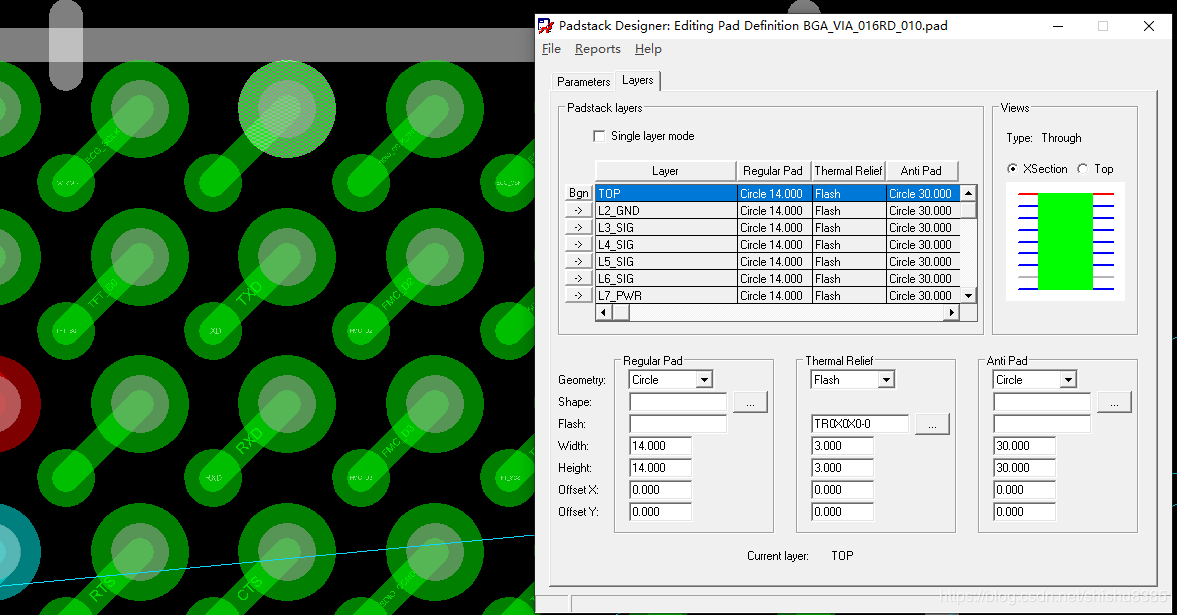Expand the Anti Pad geometry dropdown
1177x615 pixels.
click(1068, 380)
